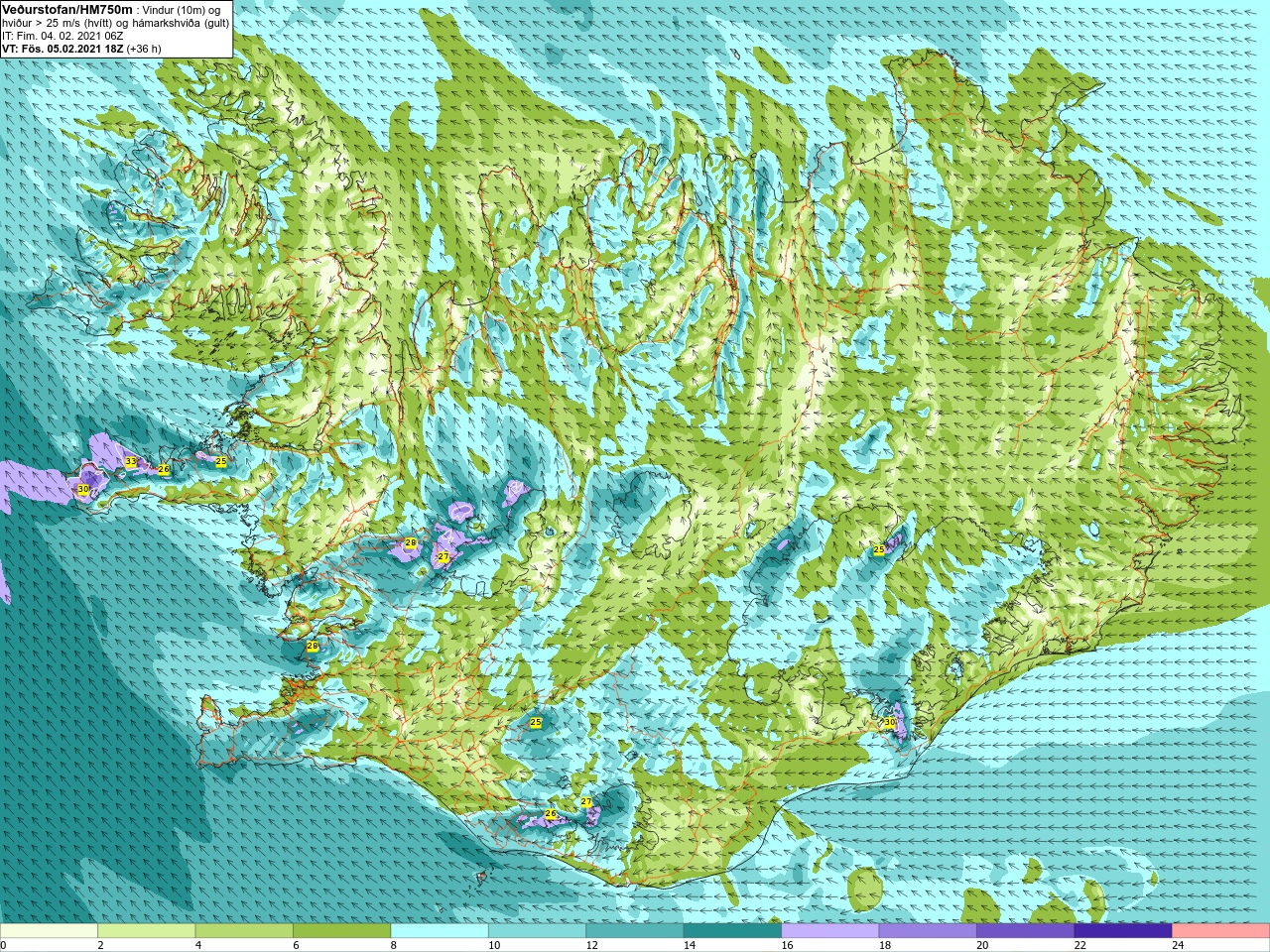Click the pale yellow 0–2 m/s legend swatch

tap(49, 931)
